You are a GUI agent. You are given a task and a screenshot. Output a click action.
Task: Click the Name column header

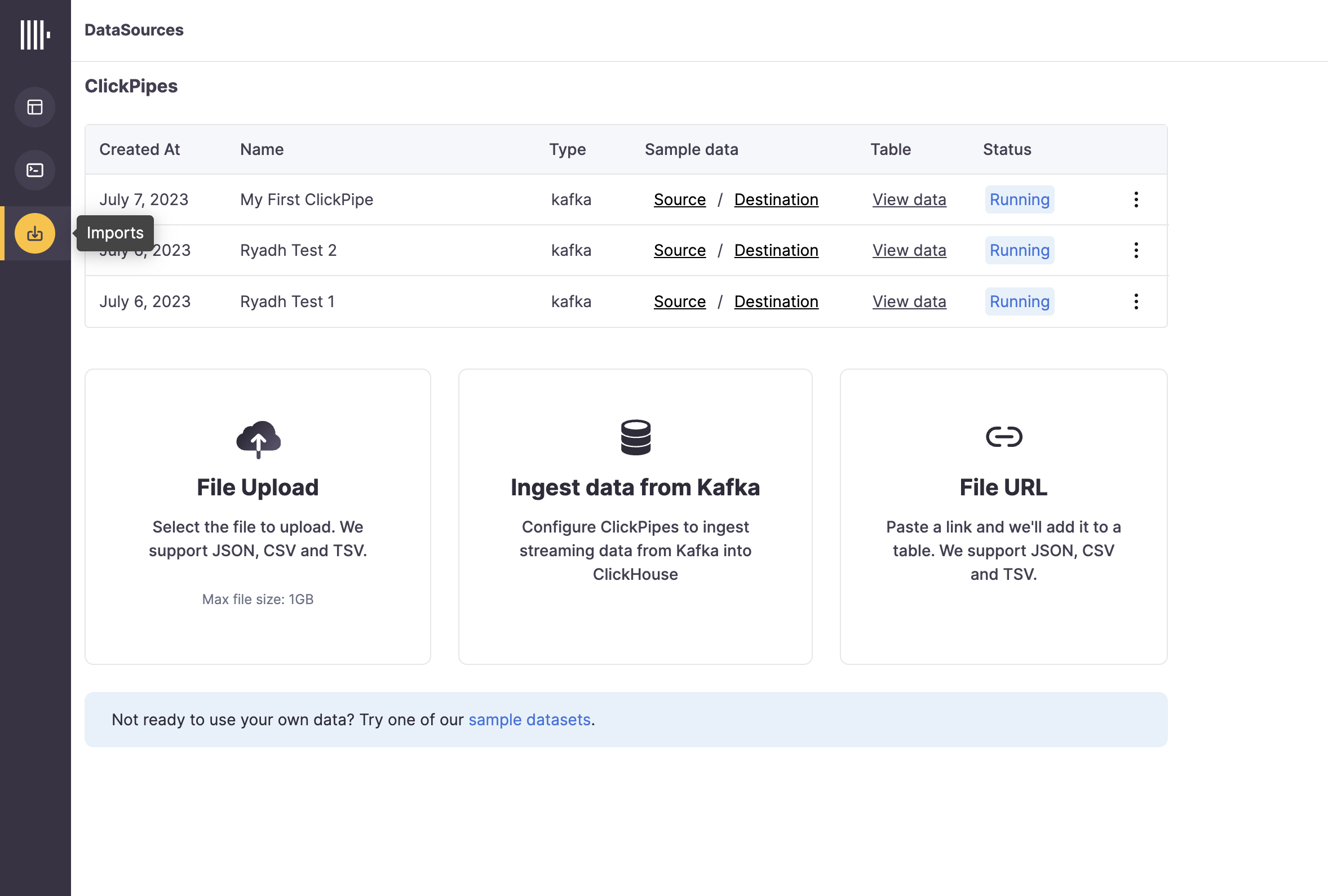262,150
